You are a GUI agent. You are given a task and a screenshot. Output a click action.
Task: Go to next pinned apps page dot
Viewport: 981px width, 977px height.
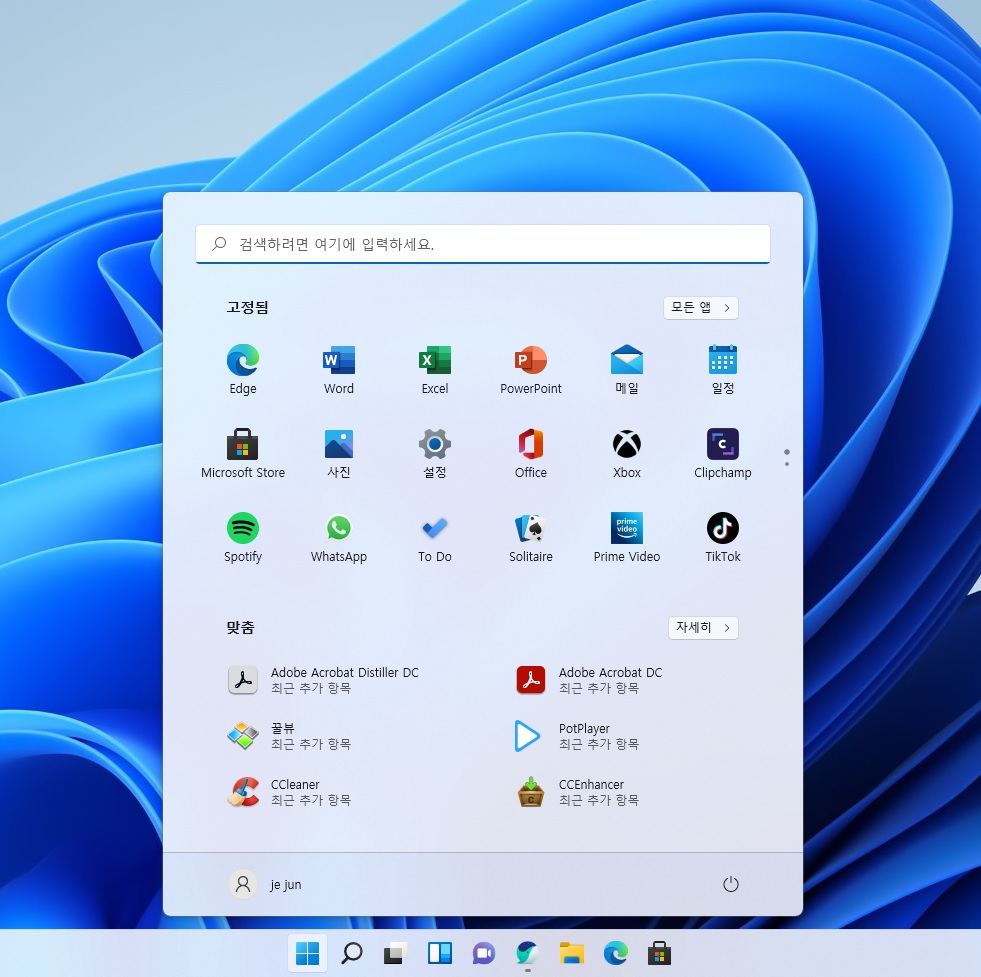[786, 463]
